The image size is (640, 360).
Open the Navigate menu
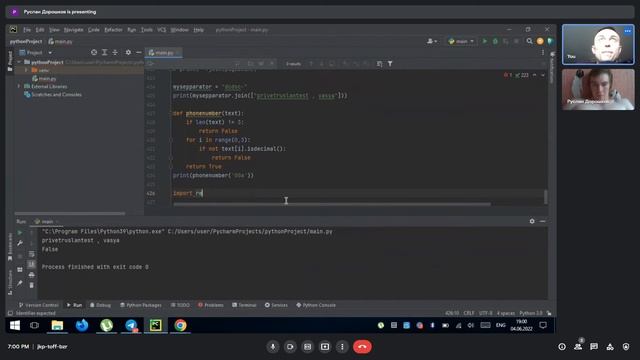73,30
